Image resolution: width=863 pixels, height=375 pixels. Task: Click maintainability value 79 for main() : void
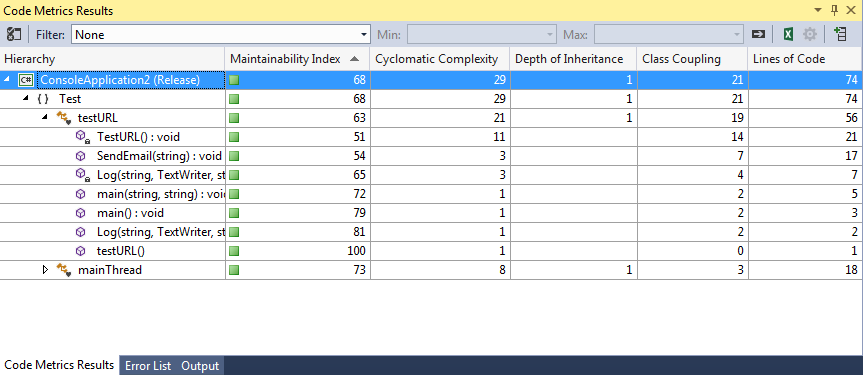tap(360, 213)
